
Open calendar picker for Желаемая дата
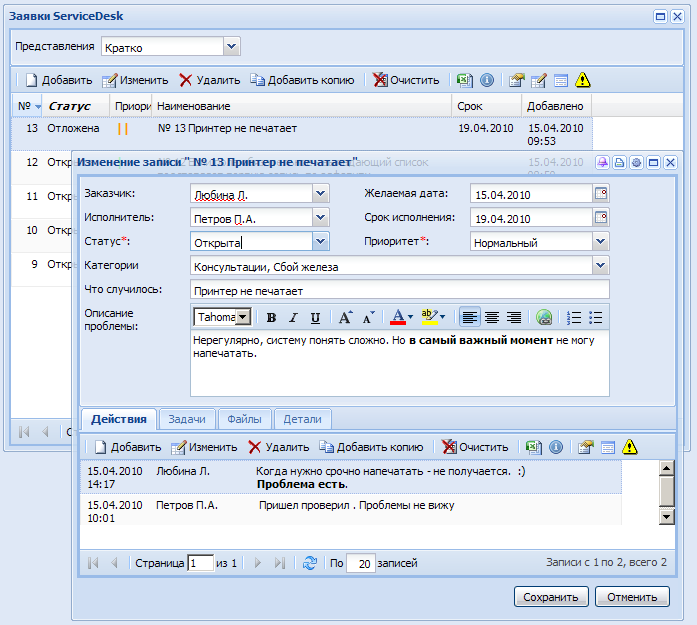(601, 194)
